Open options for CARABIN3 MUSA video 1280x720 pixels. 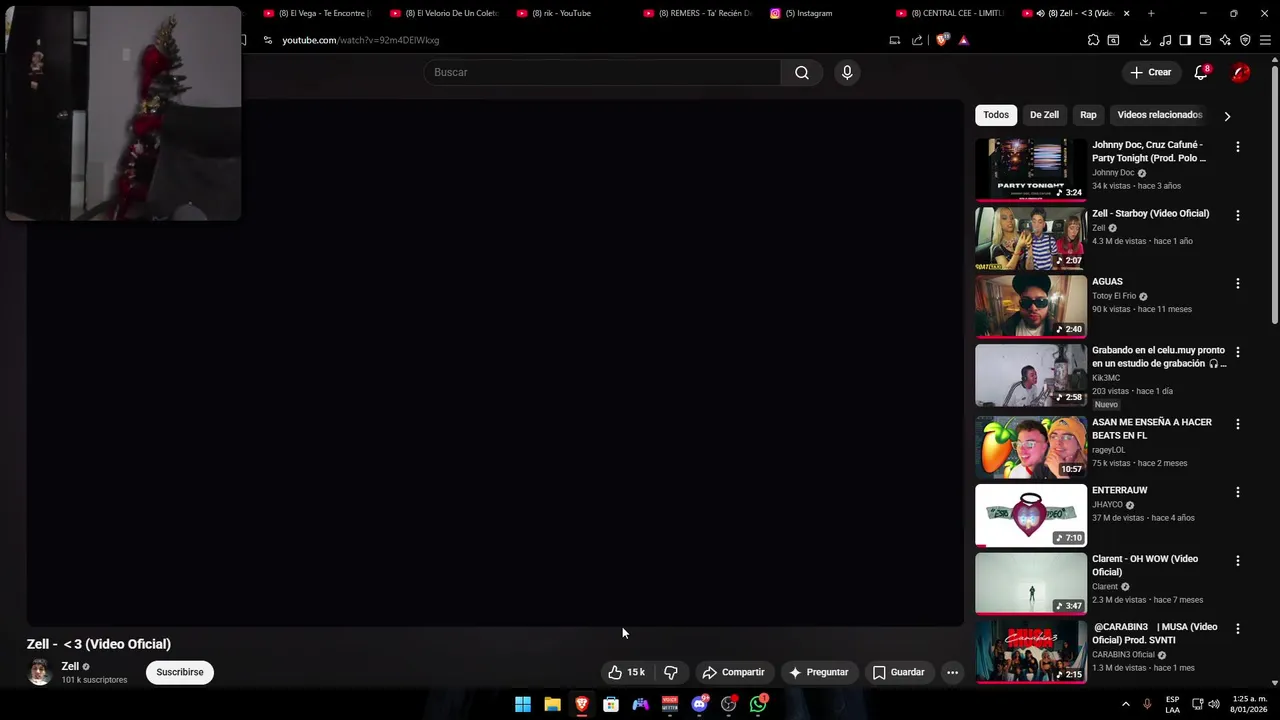(x=1237, y=628)
